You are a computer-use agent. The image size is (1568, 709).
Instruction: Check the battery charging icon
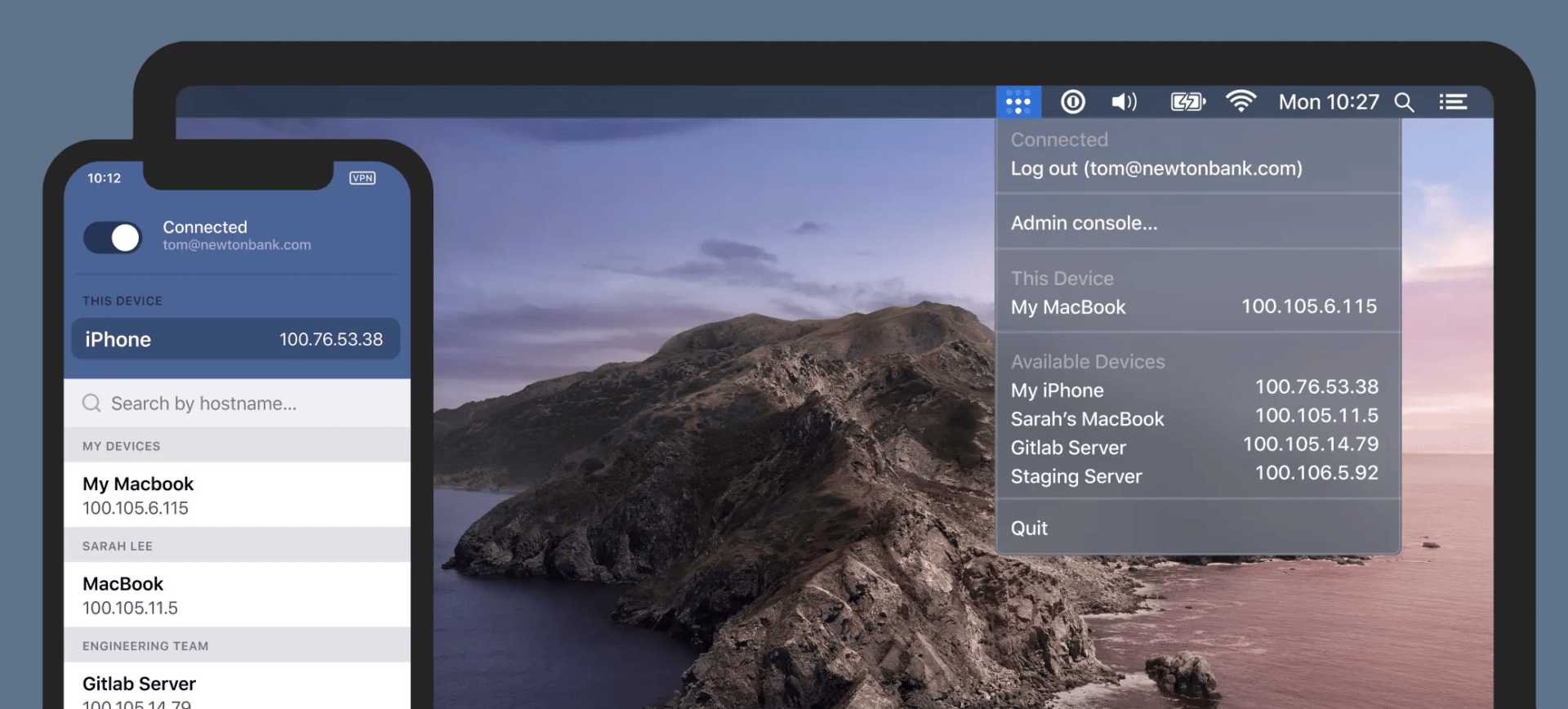point(1188,102)
